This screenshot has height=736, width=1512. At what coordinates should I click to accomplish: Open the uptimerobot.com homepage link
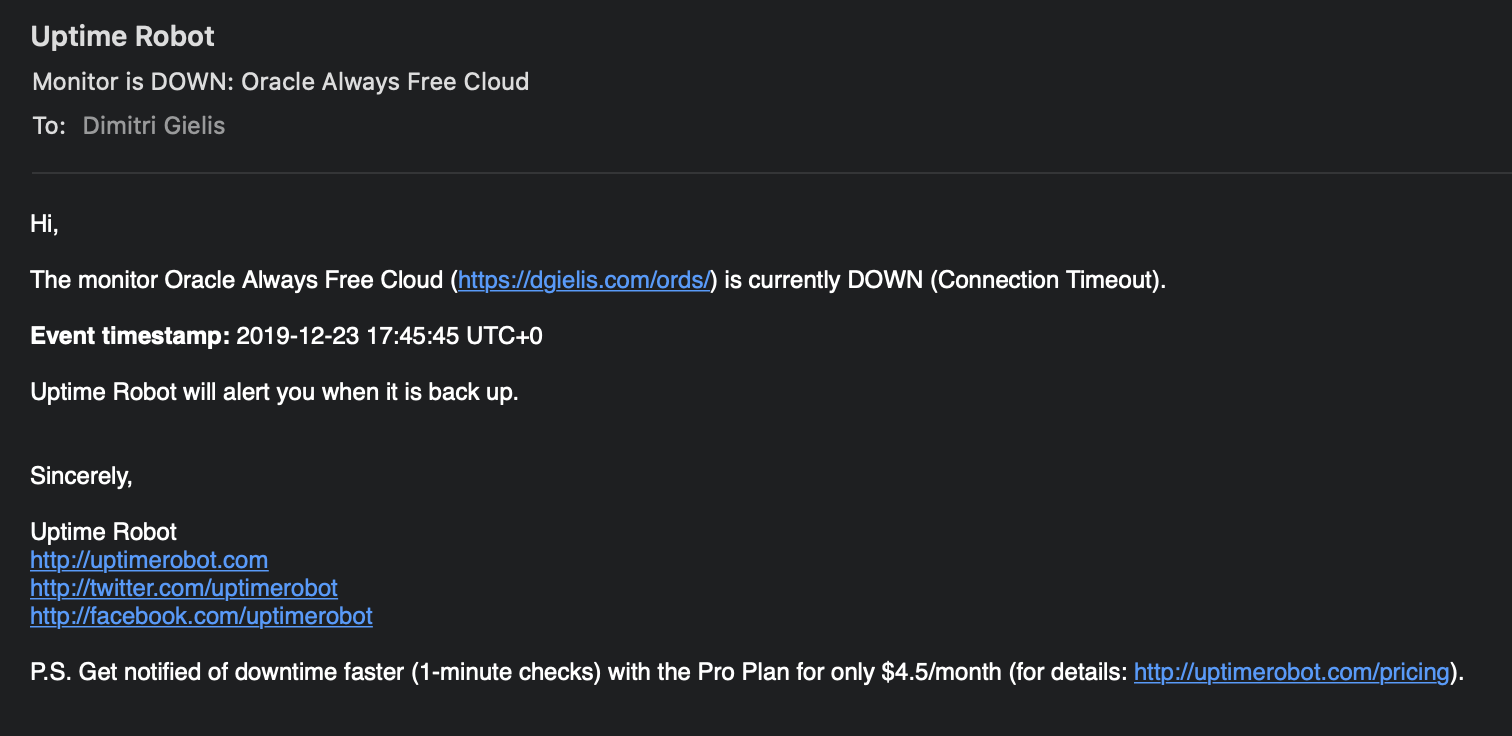click(149, 560)
